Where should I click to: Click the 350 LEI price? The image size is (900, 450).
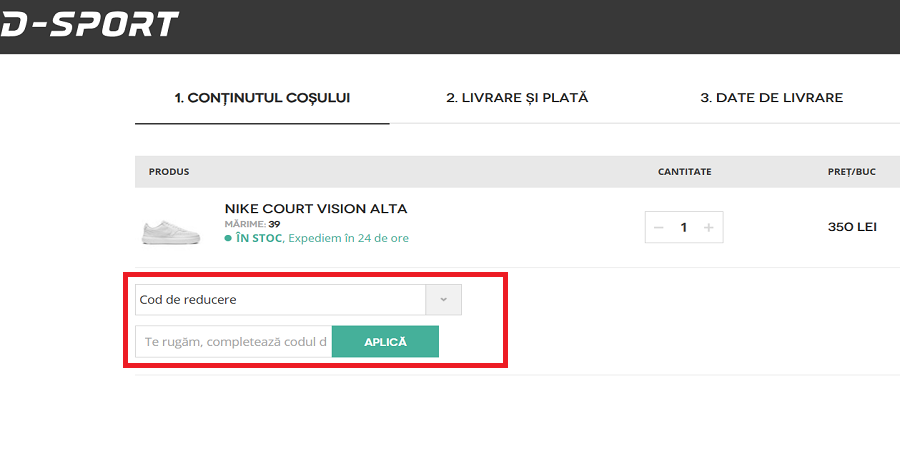[852, 227]
